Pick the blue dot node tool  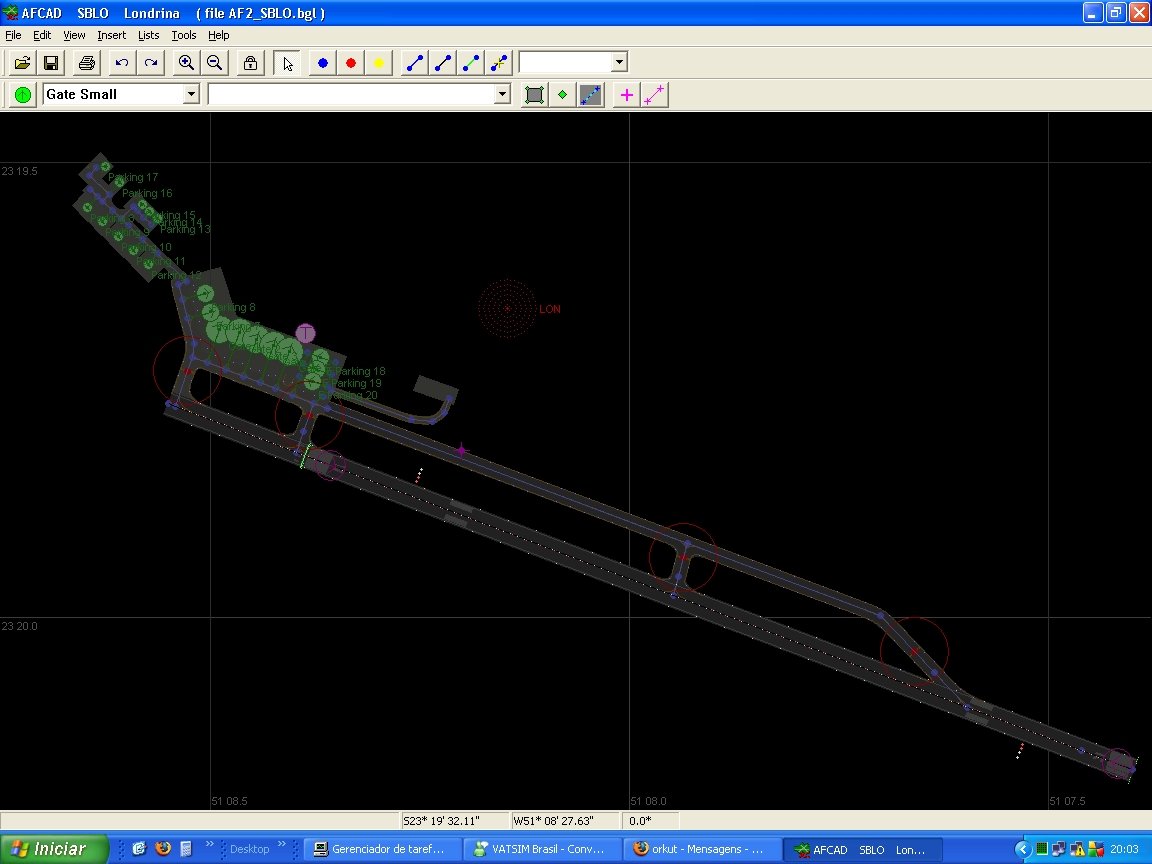(323, 63)
